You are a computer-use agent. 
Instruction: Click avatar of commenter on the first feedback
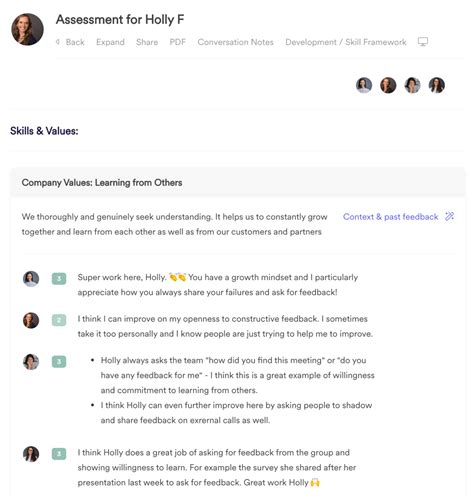(x=31, y=279)
